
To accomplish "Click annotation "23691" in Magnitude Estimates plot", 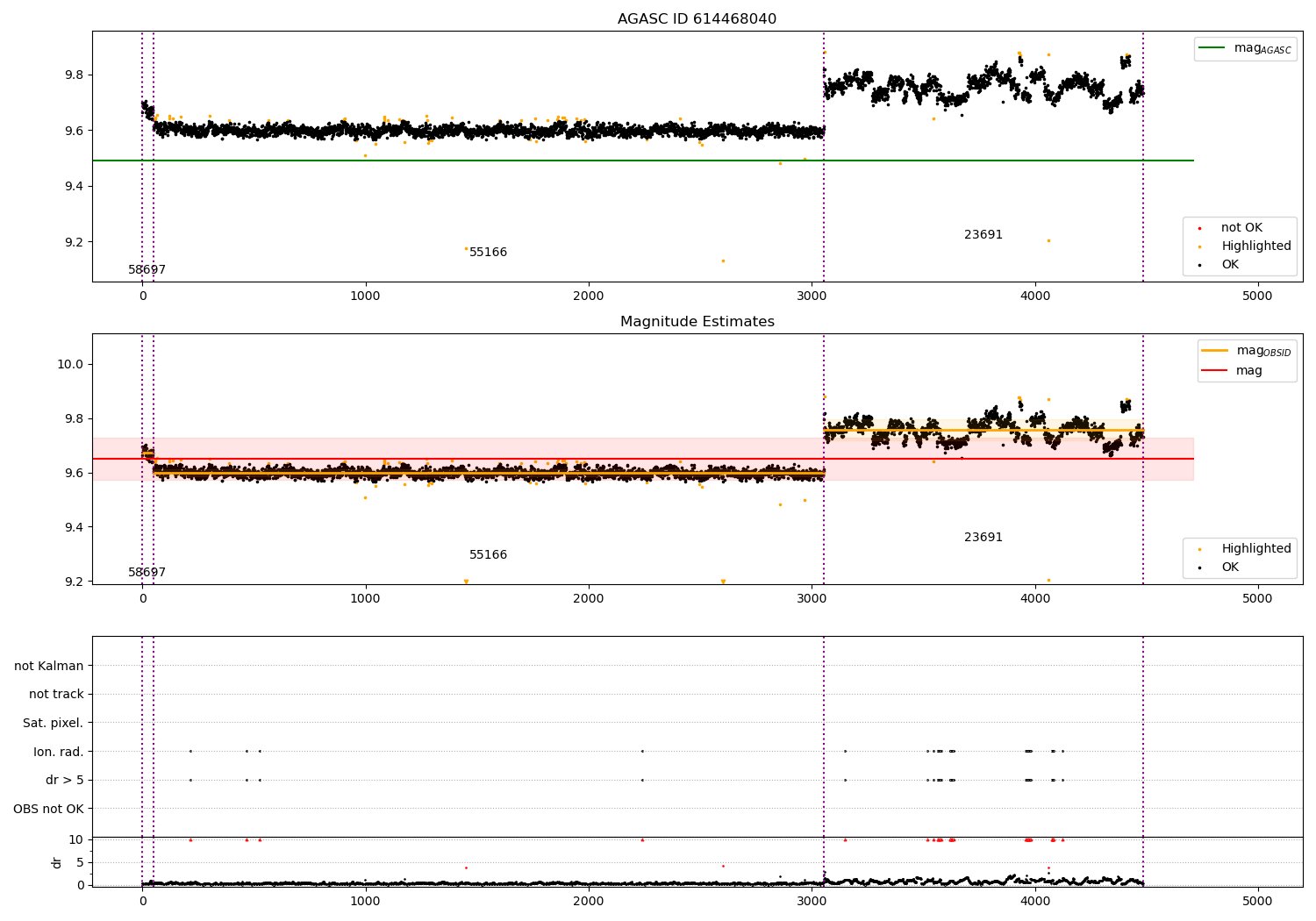I will 983,538.
